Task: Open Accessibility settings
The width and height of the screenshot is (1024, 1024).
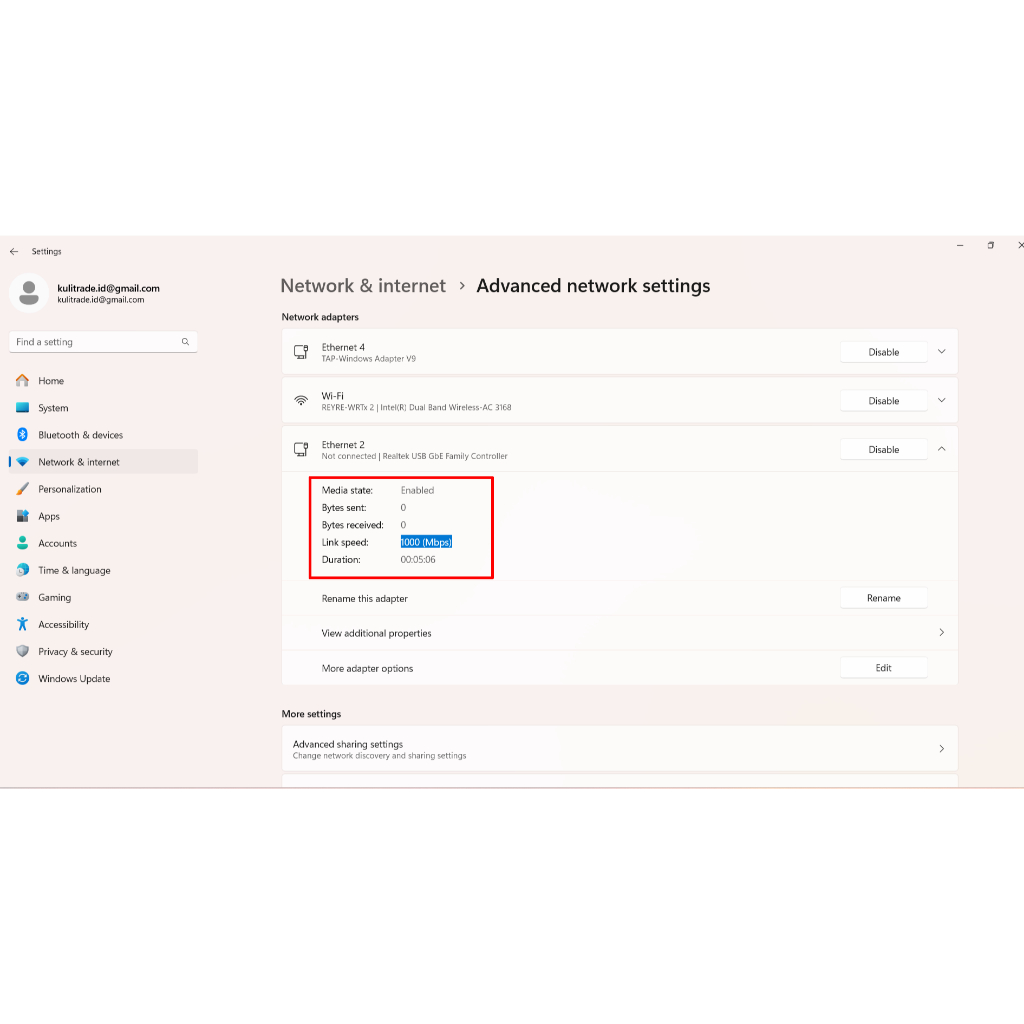Action: (x=103, y=624)
